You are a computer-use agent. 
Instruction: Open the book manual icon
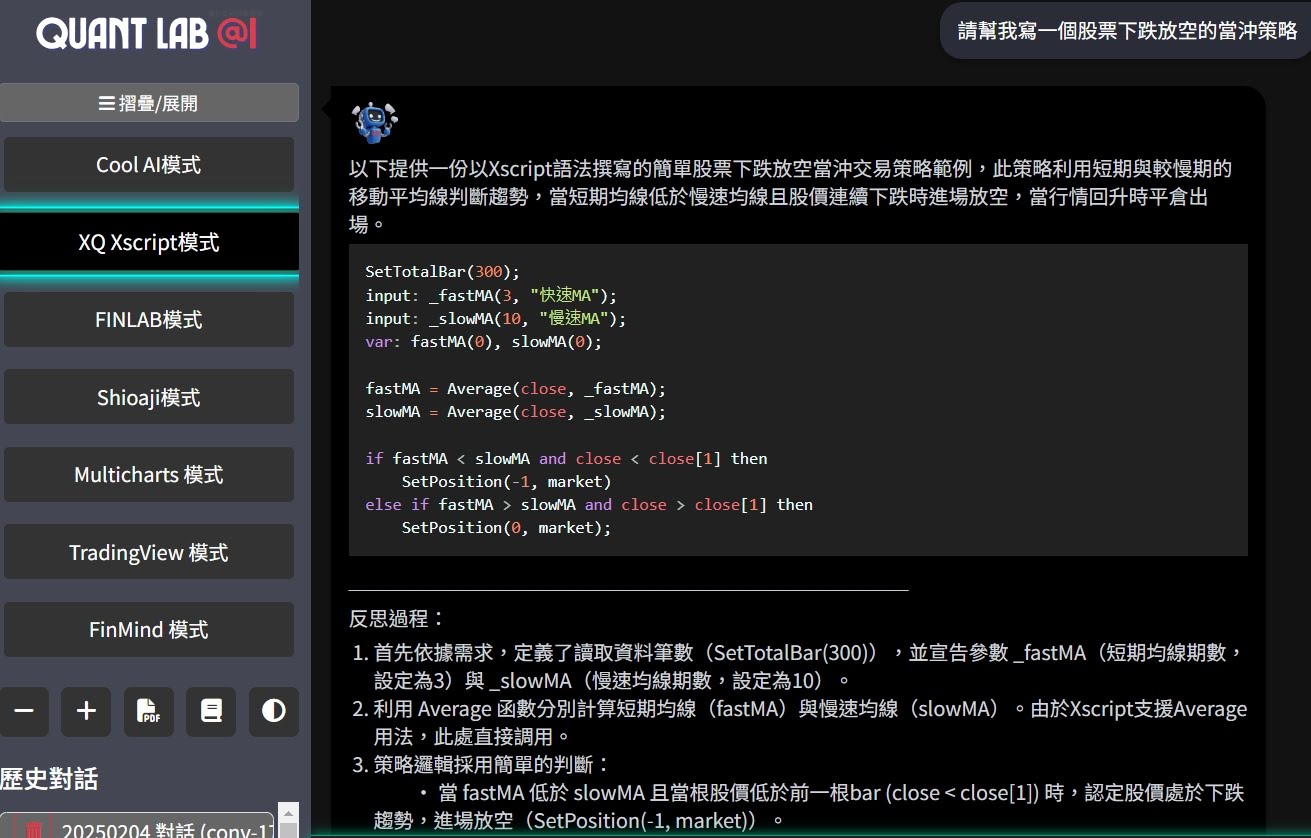(x=211, y=711)
